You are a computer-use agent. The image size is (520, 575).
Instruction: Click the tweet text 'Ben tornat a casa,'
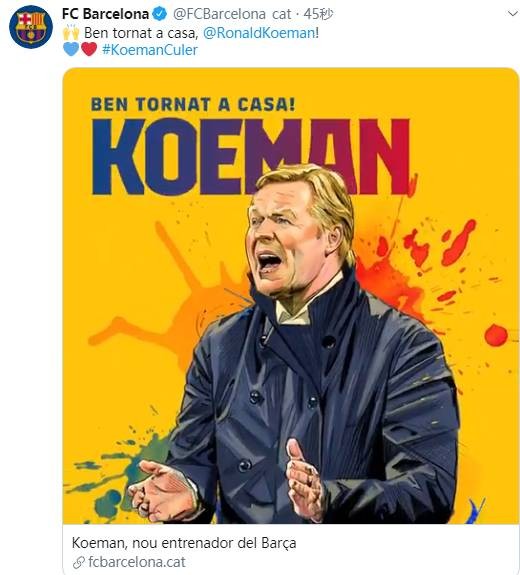pos(141,33)
